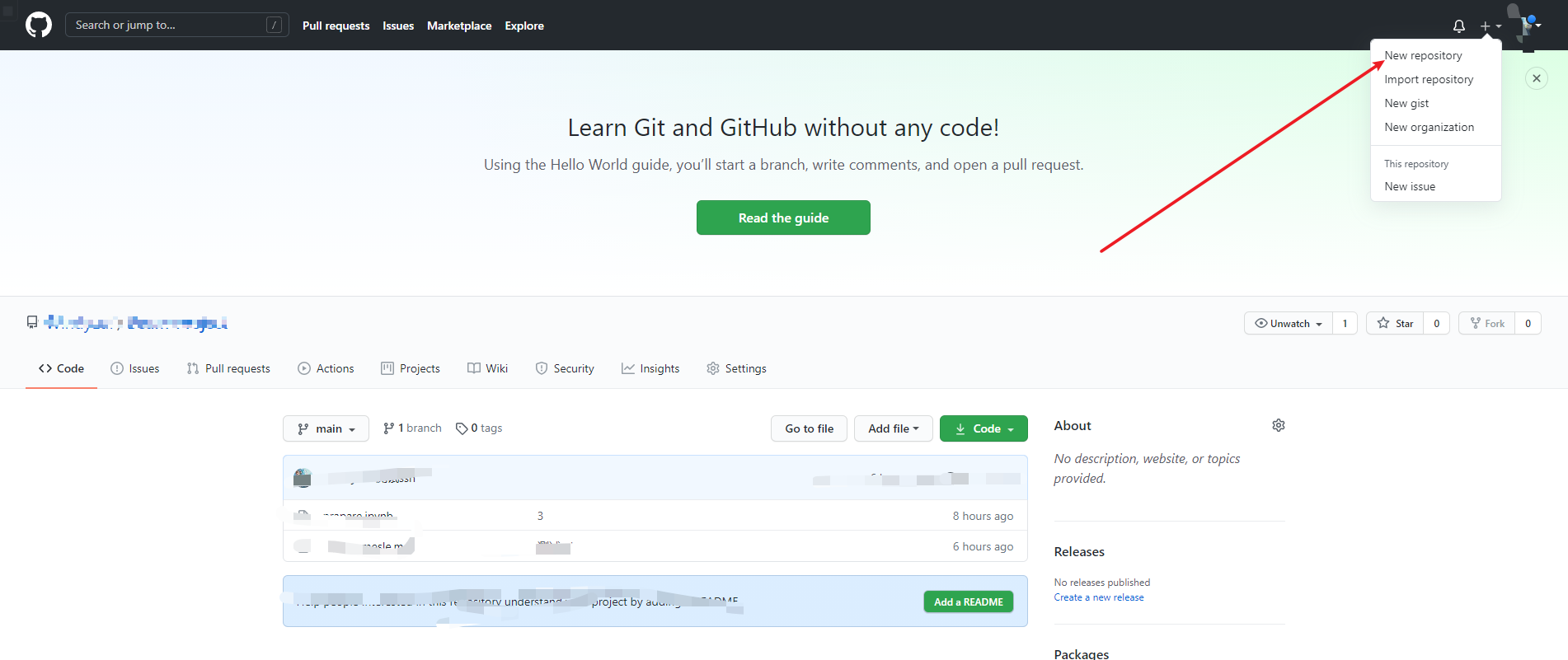Open the notifications bell
The image size is (1568, 660).
tap(1459, 26)
